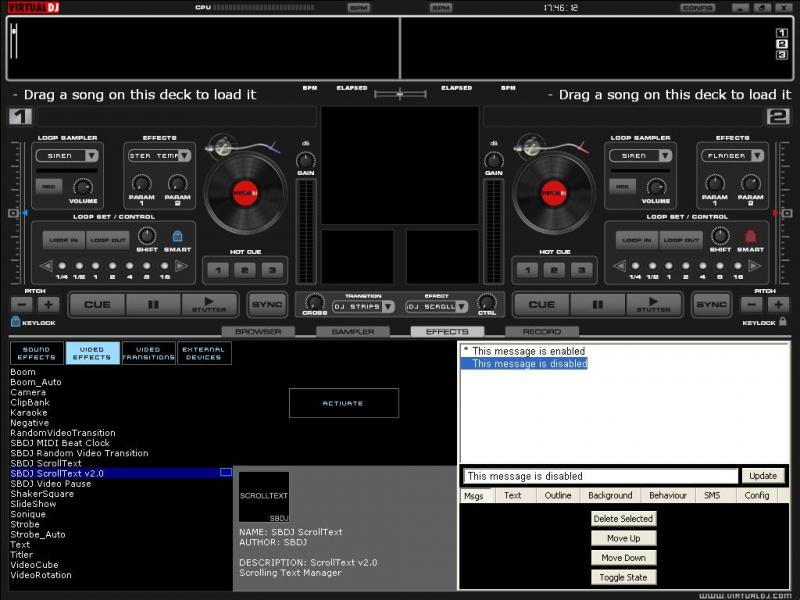Toggle the blue SMART lock on deck 1

(177, 236)
